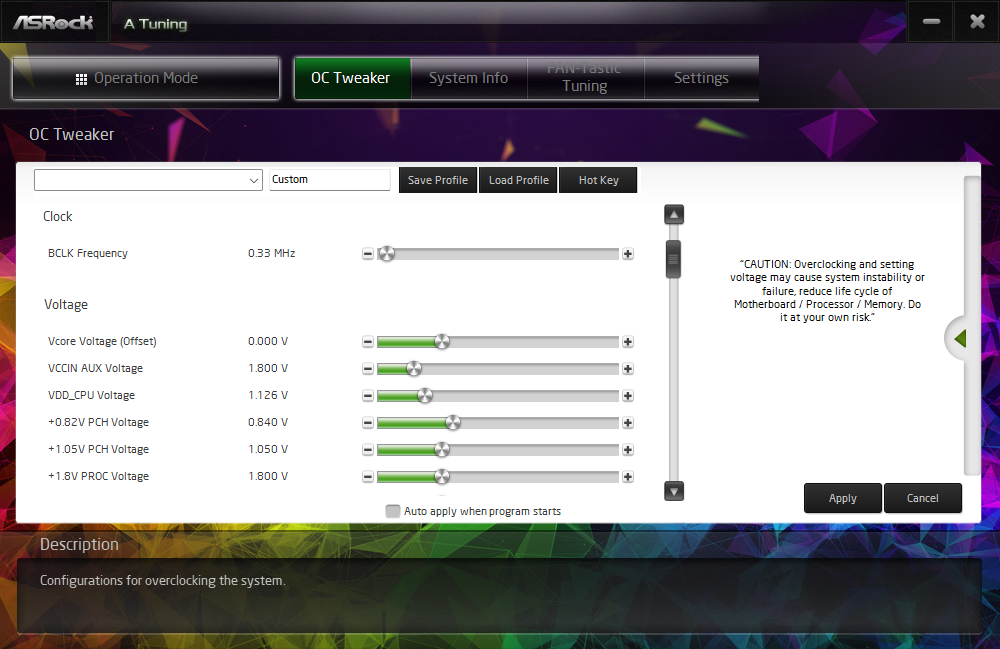Decrease +1.8V PROC Voltage with minus icon
1000x649 pixels.
pyautogui.click(x=368, y=477)
